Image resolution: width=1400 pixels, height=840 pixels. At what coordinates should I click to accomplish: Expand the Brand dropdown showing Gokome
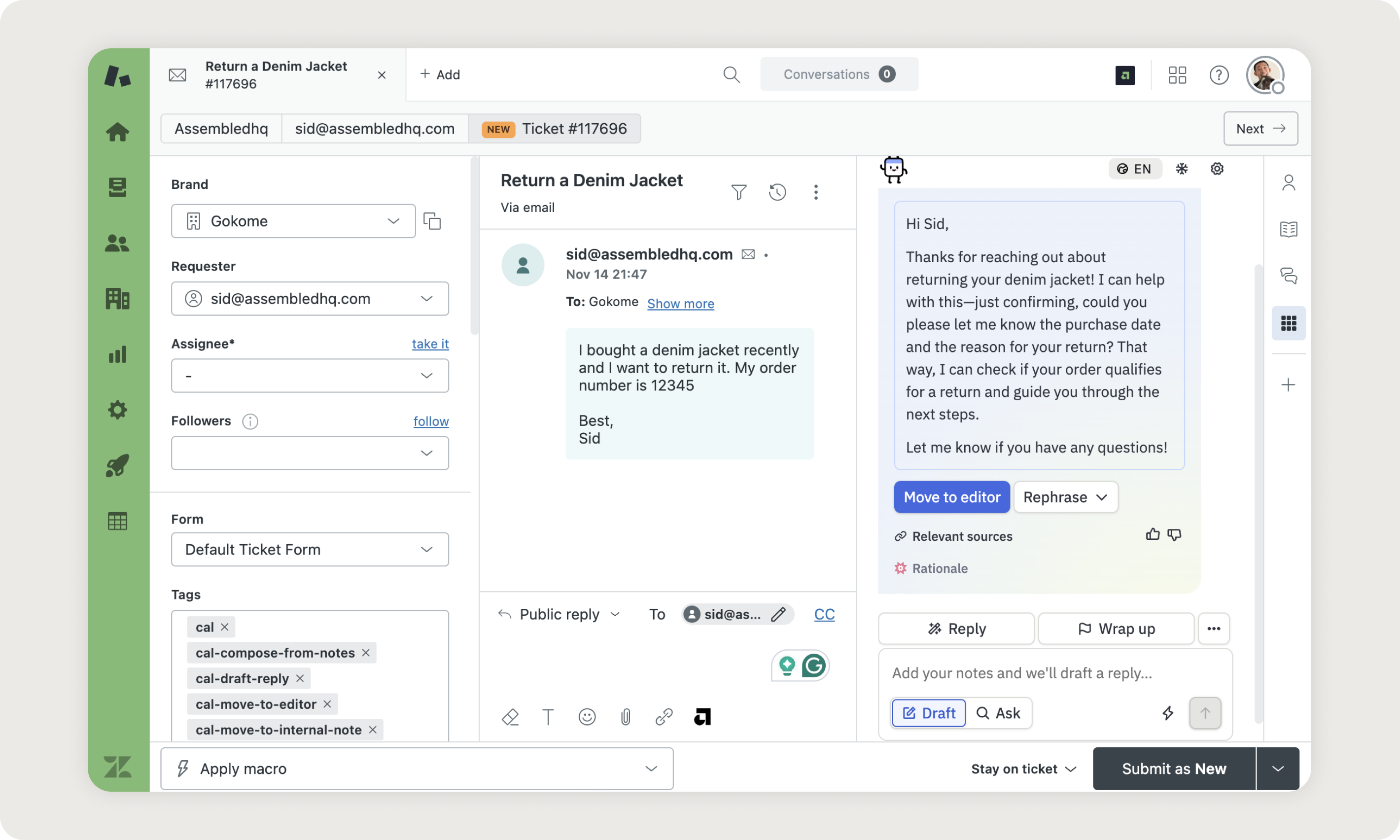(293, 221)
